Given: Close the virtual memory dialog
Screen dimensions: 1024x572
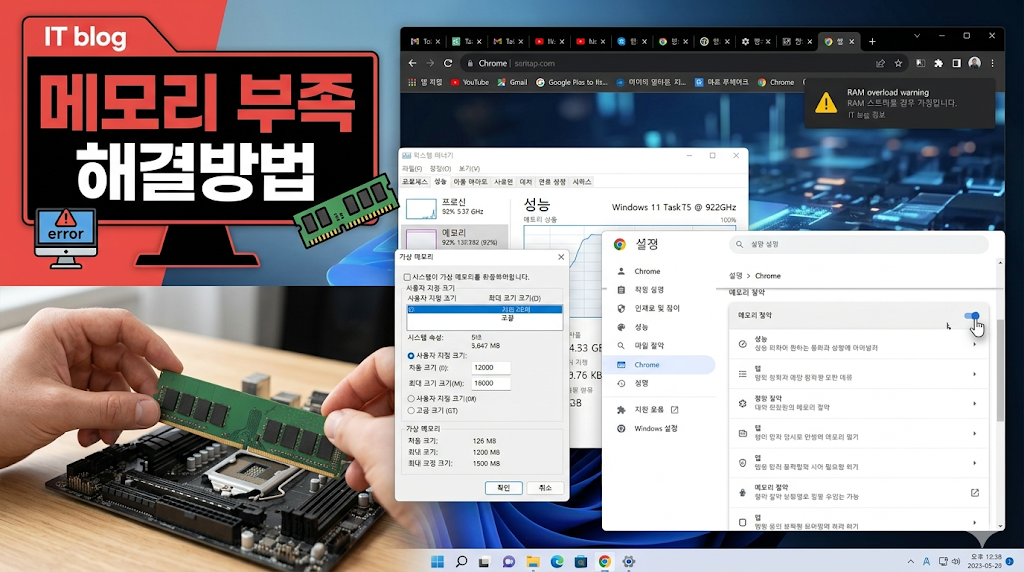Looking at the screenshot, I should pos(561,257).
